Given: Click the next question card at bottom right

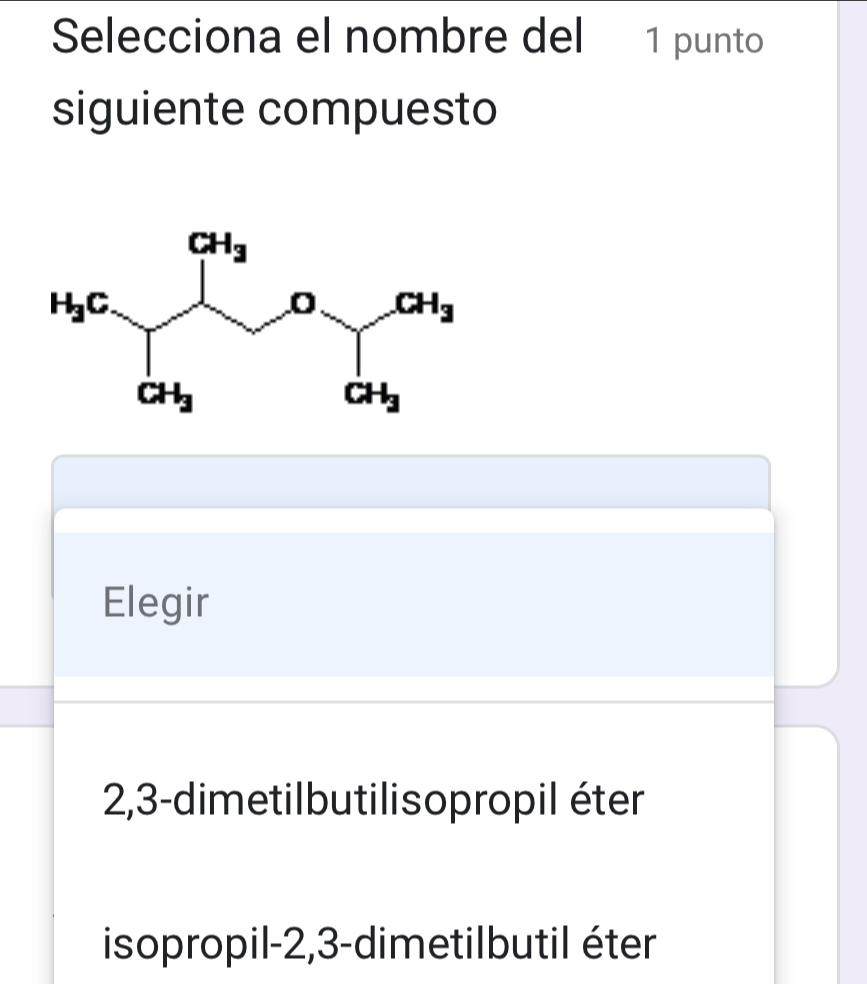Looking at the screenshot, I should click(x=819, y=850).
